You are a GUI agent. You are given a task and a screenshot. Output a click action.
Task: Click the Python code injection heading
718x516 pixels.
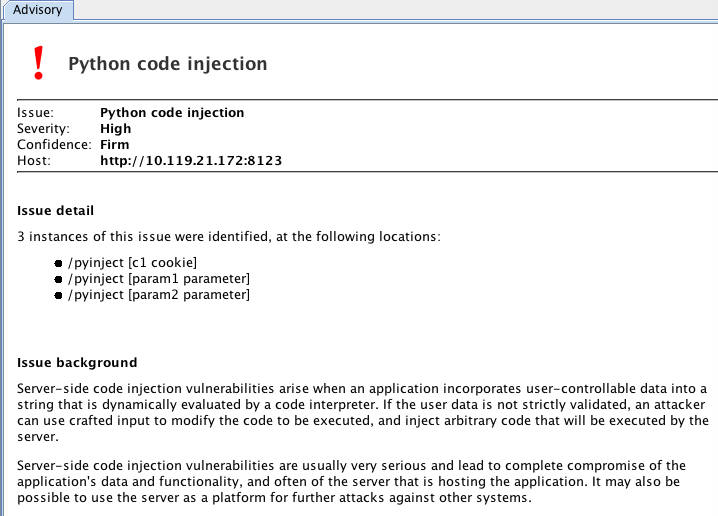[168, 64]
